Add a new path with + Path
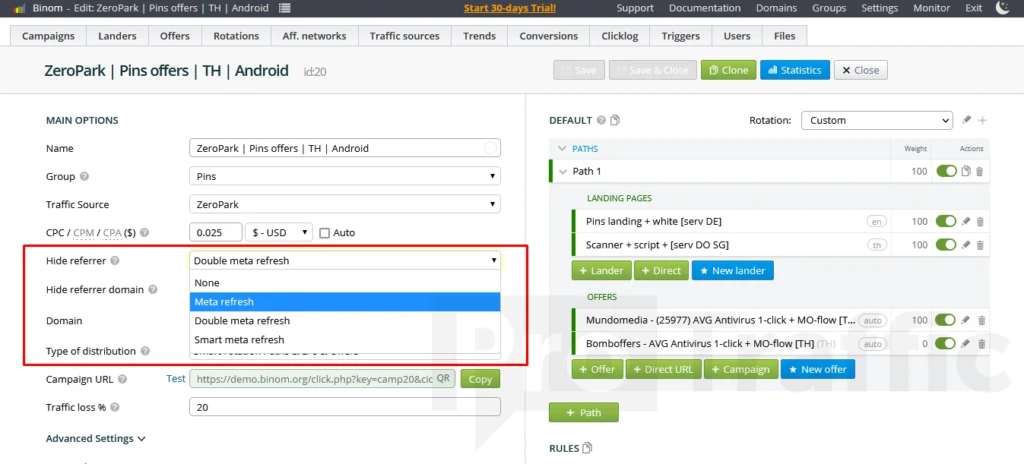Image resolution: width=1024 pixels, height=464 pixels. point(584,412)
